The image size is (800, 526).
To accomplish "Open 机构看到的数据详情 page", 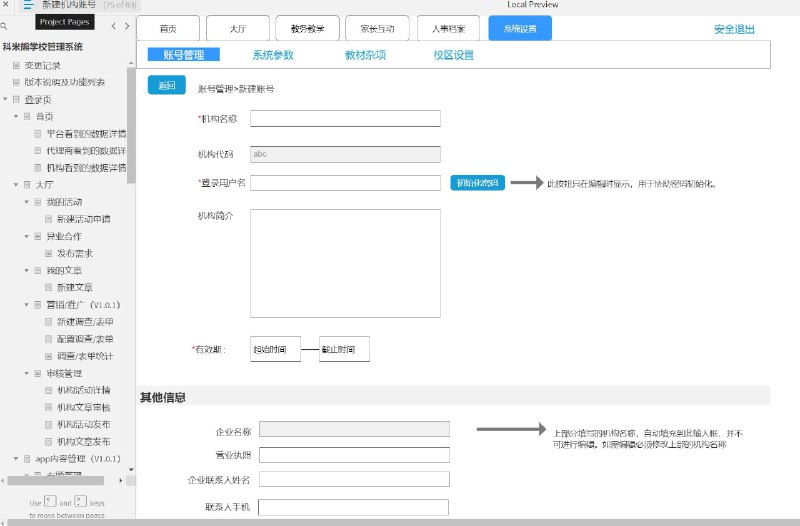I will 86,168.
